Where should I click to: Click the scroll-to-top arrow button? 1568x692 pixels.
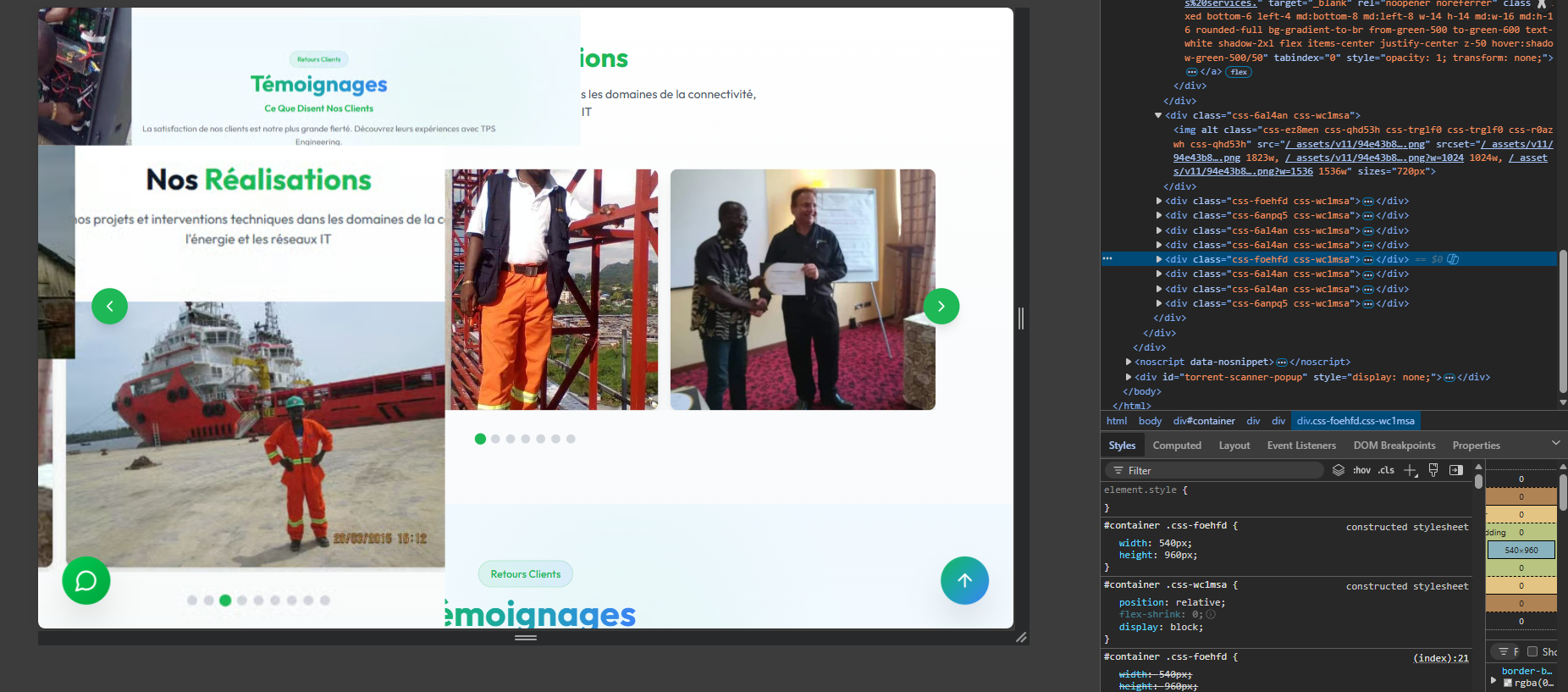tap(964, 580)
